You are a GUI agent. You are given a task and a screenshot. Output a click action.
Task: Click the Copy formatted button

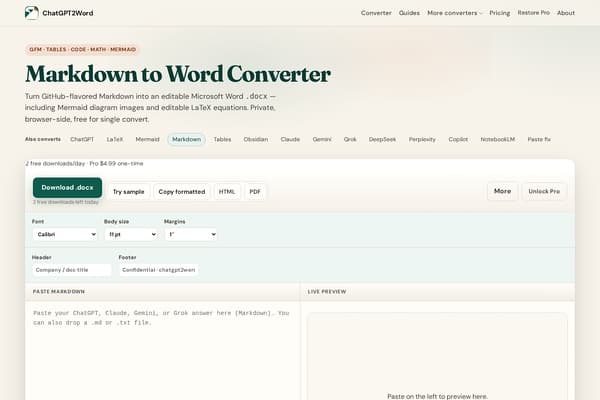(182, 192)
